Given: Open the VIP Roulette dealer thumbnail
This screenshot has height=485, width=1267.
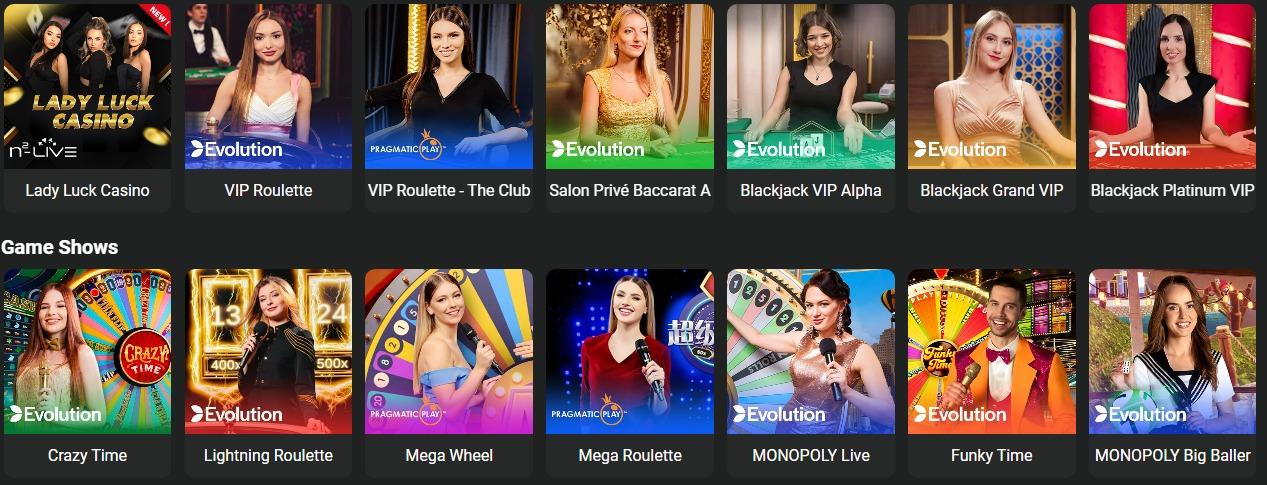Looking at the screenshot, I should tap(268, 86).
